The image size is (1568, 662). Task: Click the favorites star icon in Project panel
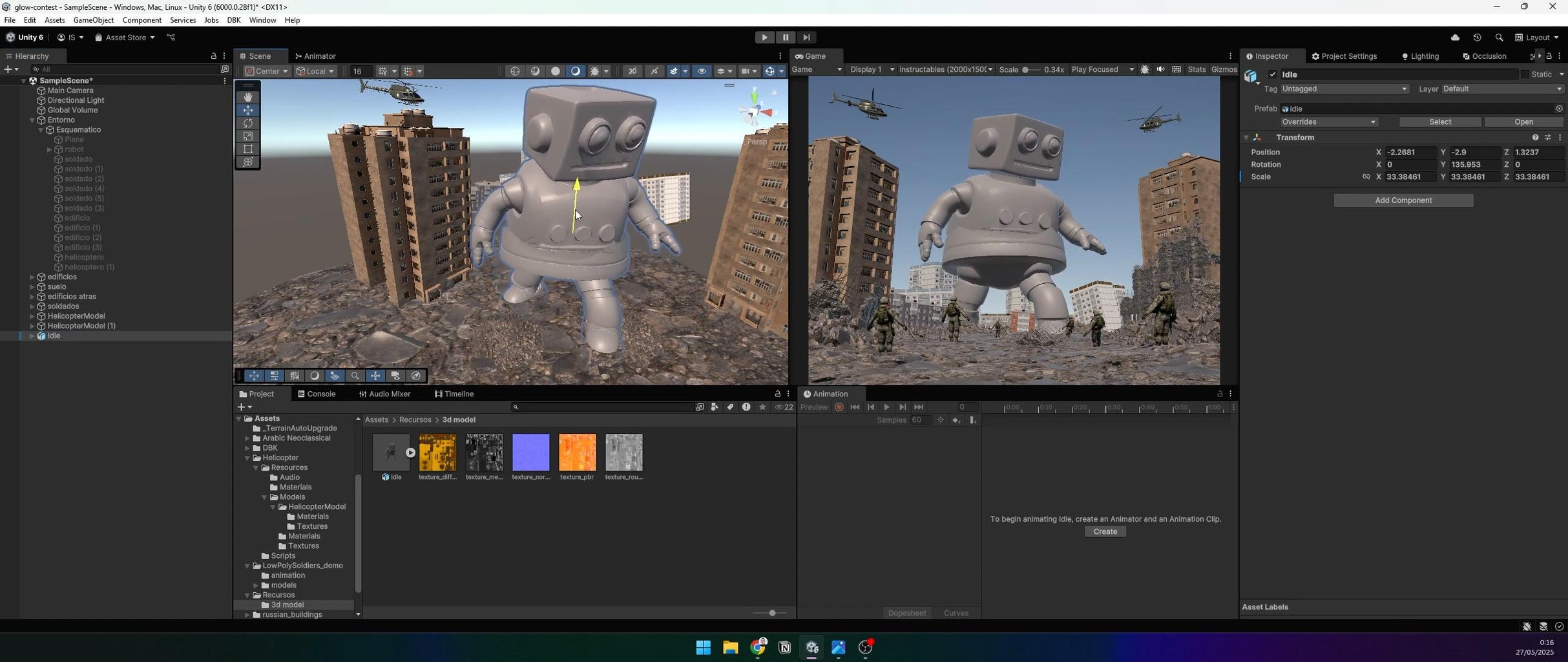click(762, 407)
